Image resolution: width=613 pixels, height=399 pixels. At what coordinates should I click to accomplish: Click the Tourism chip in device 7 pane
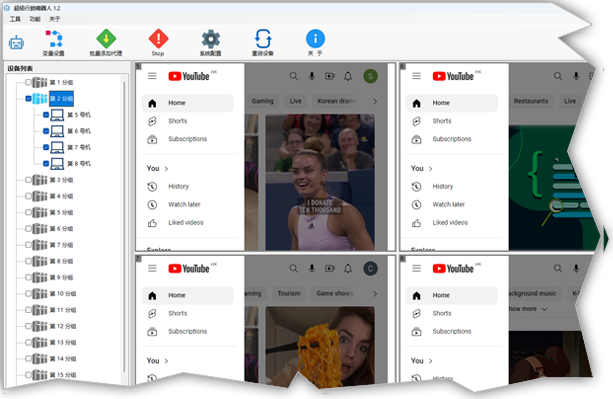tap(289, 293)
